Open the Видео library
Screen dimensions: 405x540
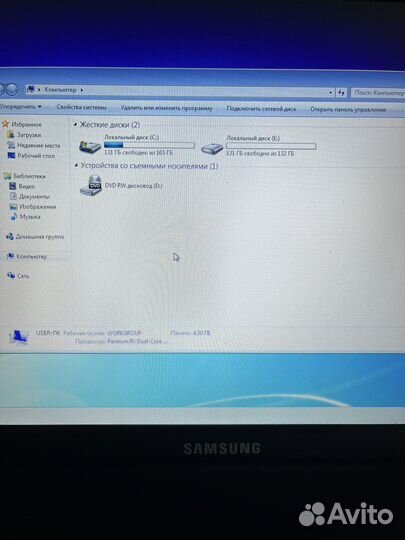pyautogui.click(x=27, y=186)
